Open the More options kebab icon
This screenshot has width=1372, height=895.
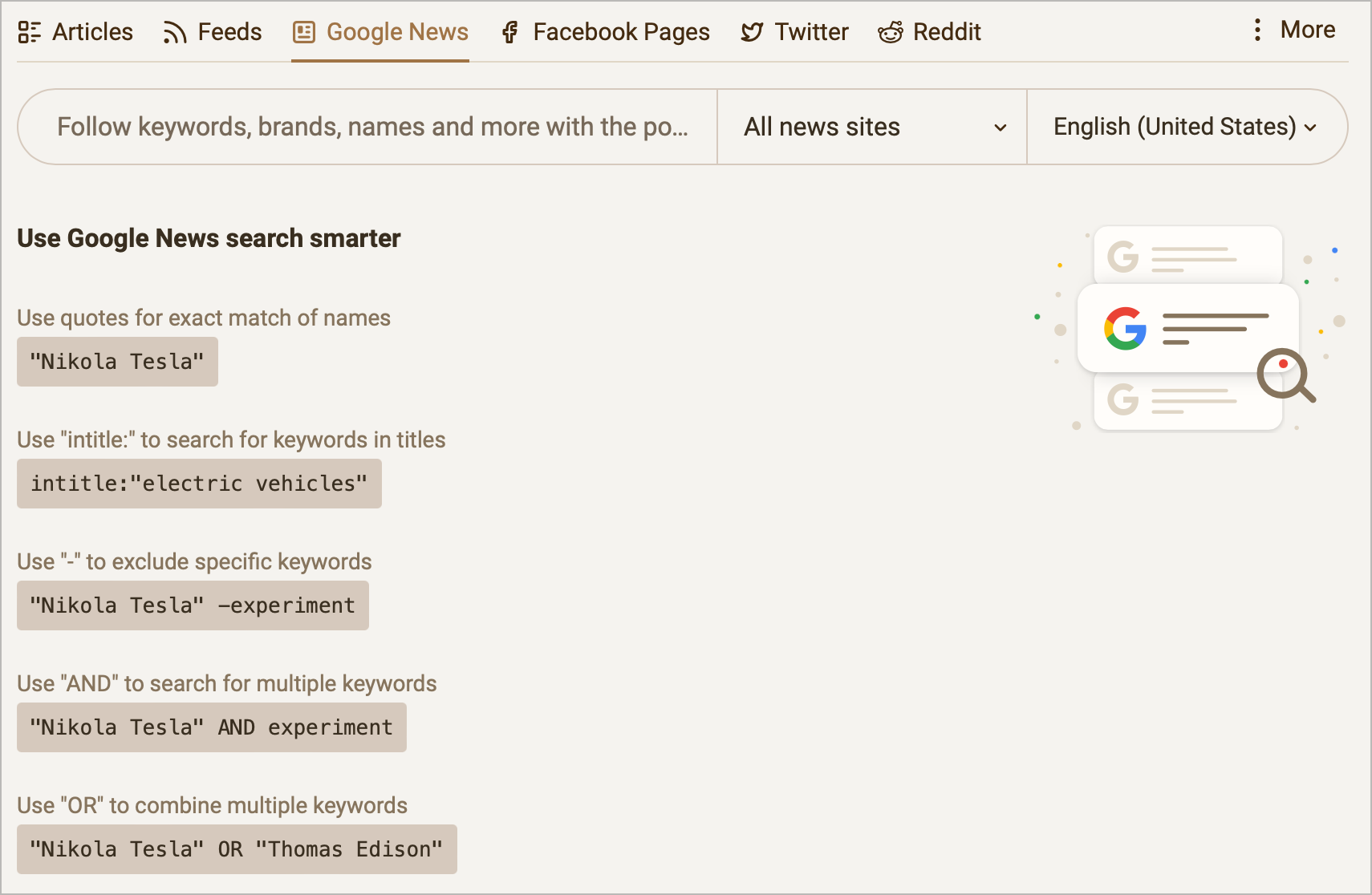coord(1256,29)
